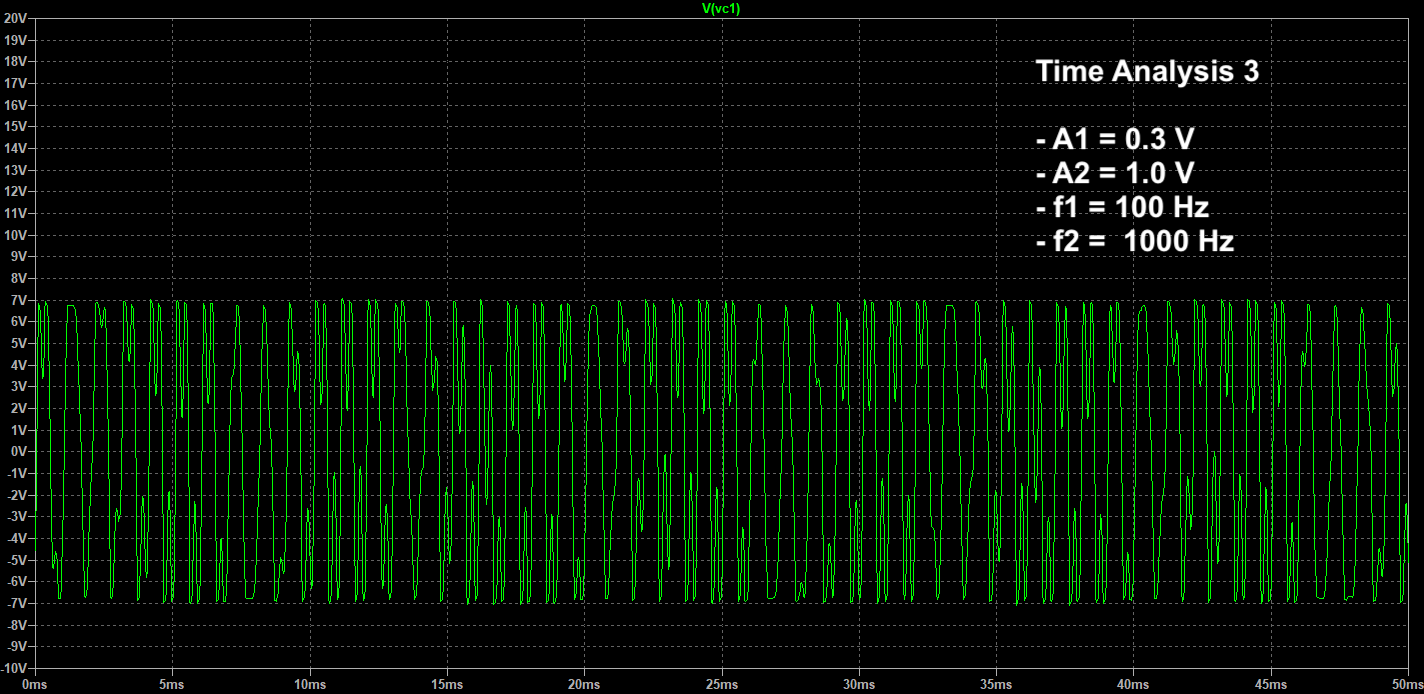Click the 25ms label on the time axis
This screenshot has width=1424, height=694.
pyautogui.click(x=722, y=684)
